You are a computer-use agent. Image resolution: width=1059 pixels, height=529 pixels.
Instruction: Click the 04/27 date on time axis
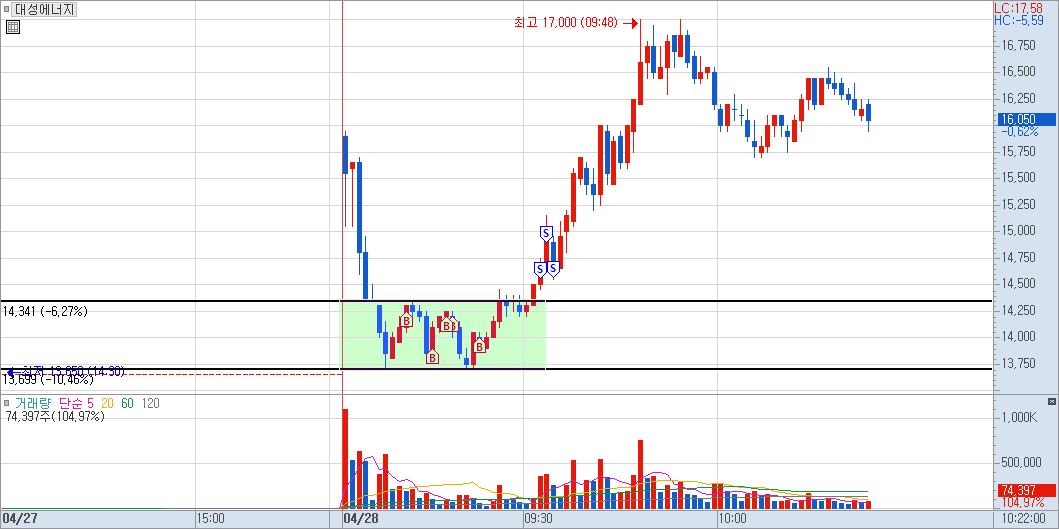18,518
